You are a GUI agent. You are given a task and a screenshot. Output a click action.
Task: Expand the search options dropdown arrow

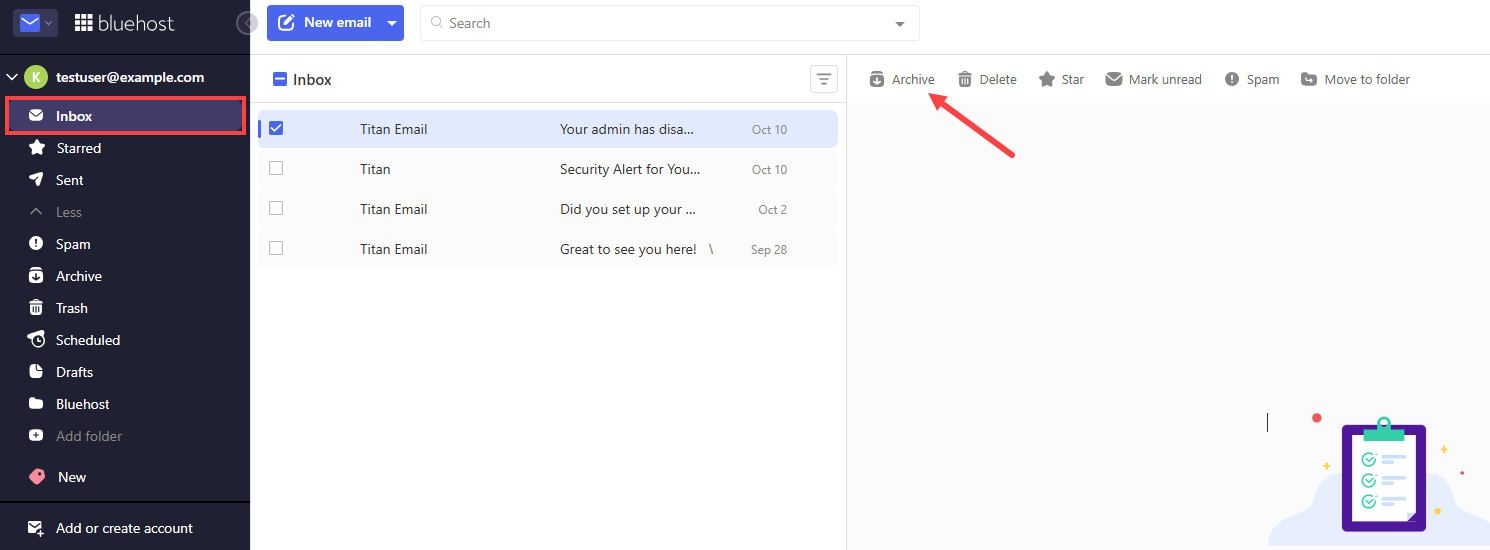point(899,24)
